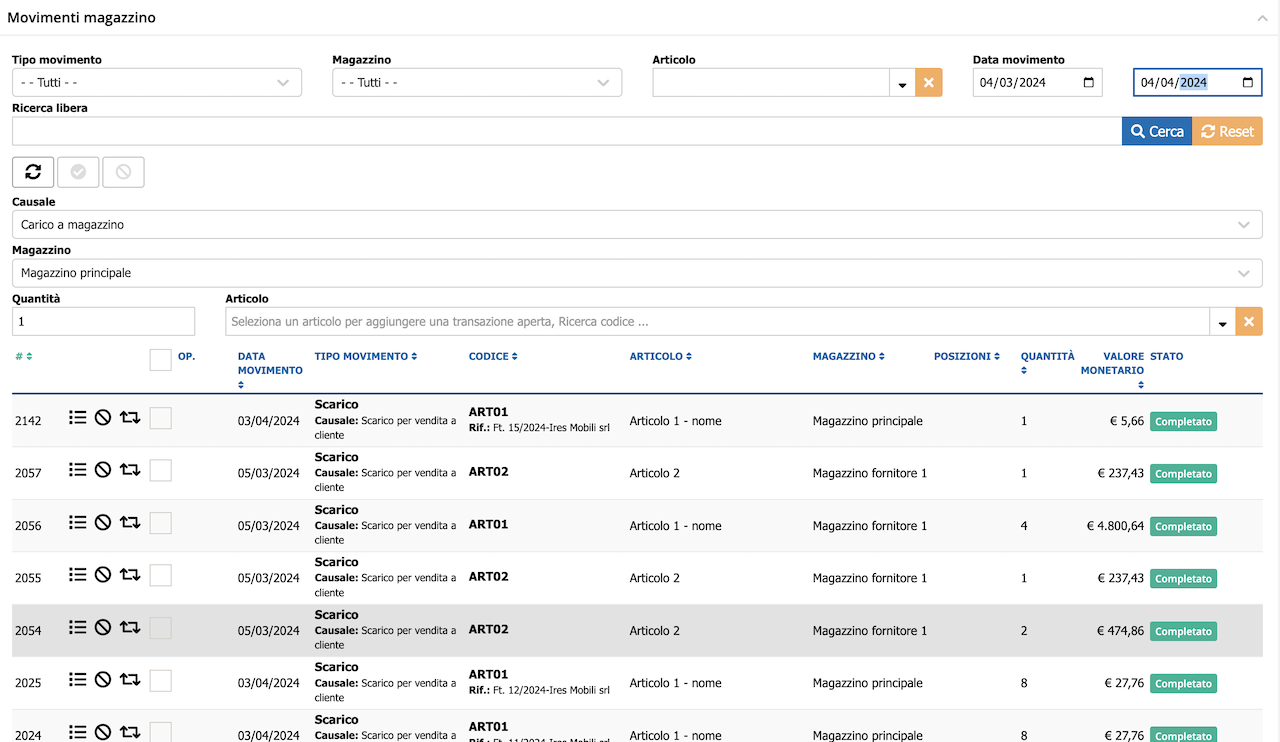1280x742 pixels.
Task: Select the checkbox on row 2055
Action: [x=160, y=575]
